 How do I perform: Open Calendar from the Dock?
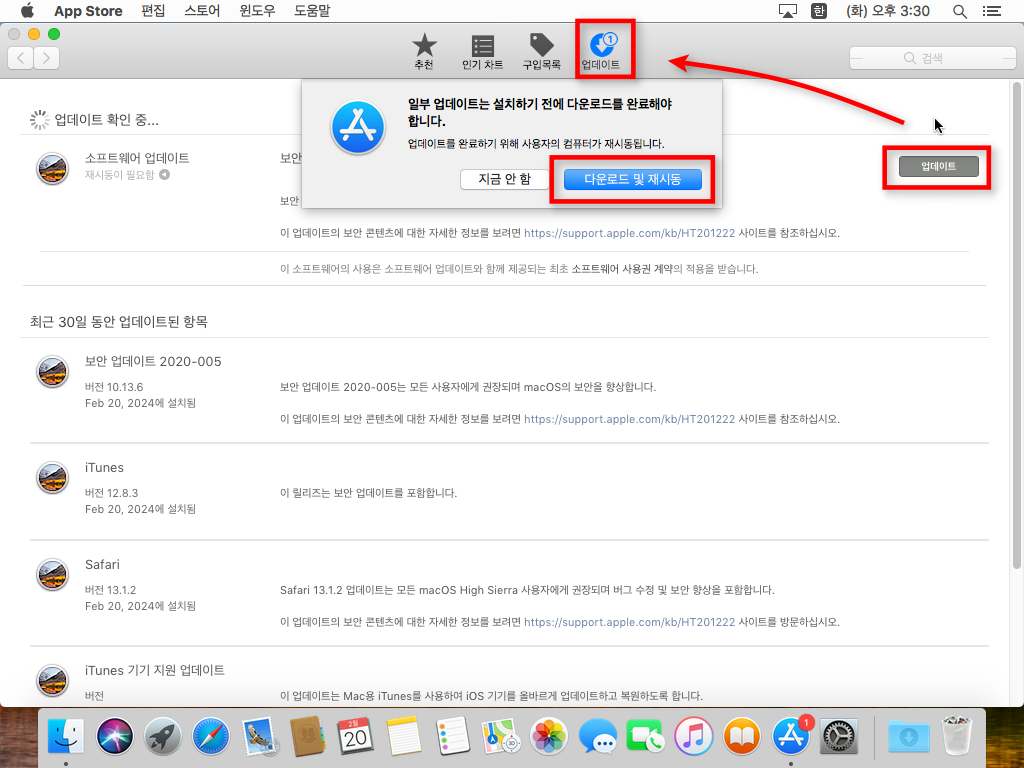tap(356, 735)
